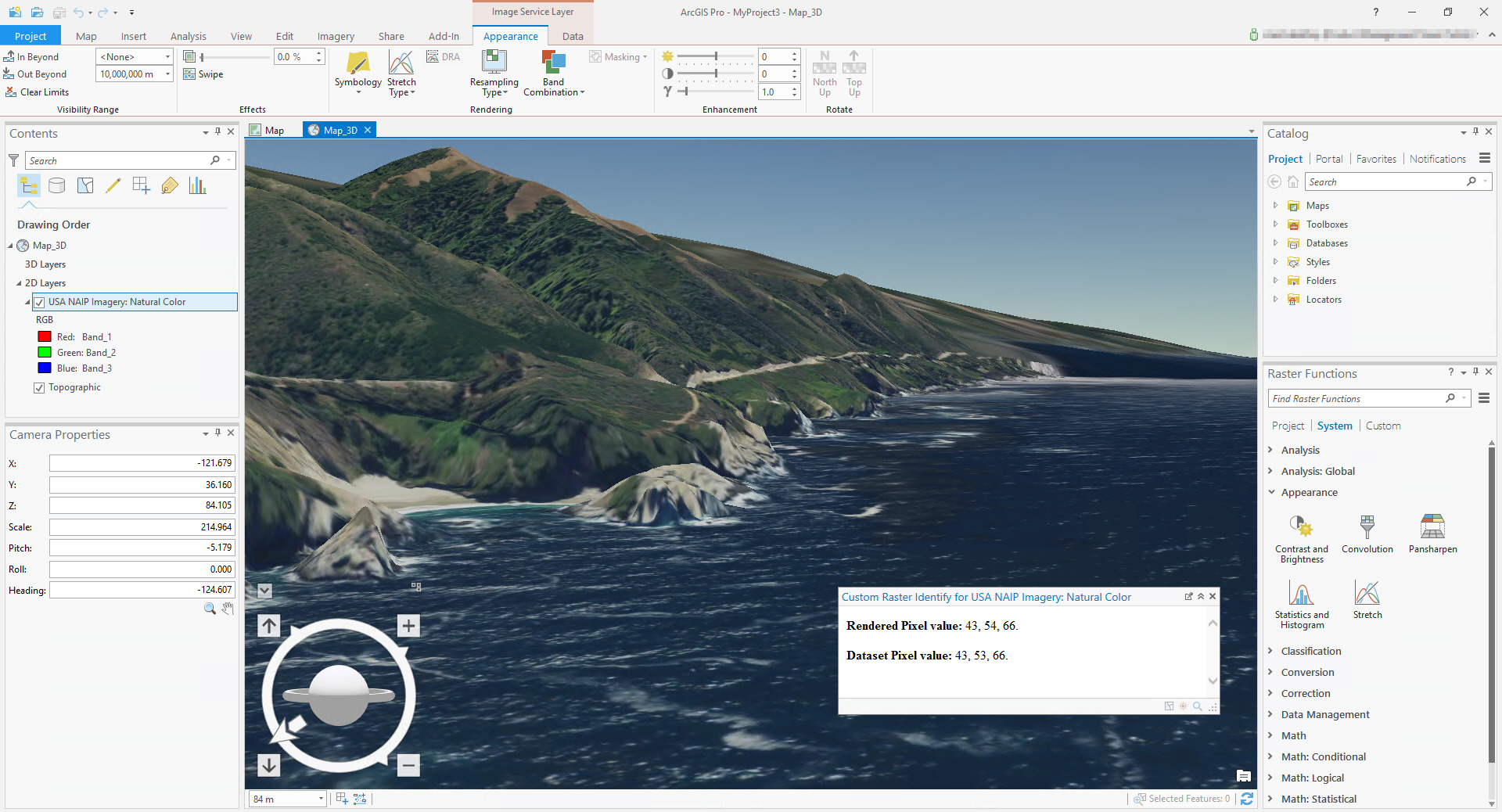Click the layer brightness slider
The image size is (1502, 812).
(x=715, y=56)
